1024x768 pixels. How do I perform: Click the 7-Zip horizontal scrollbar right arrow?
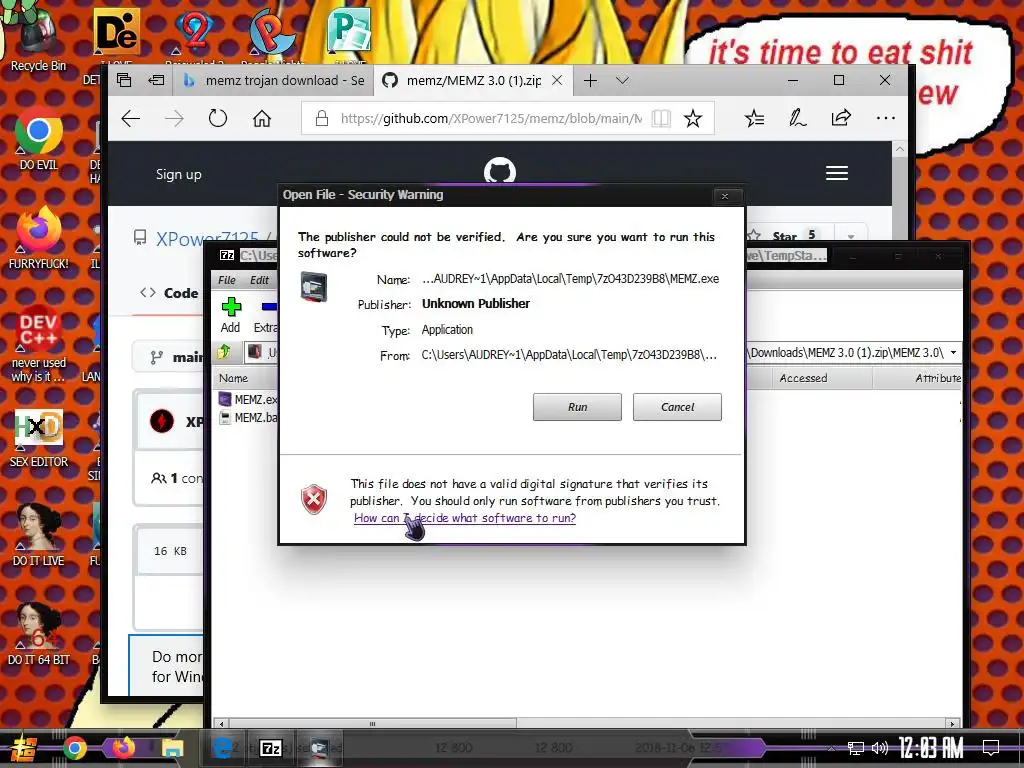point(952,724)
